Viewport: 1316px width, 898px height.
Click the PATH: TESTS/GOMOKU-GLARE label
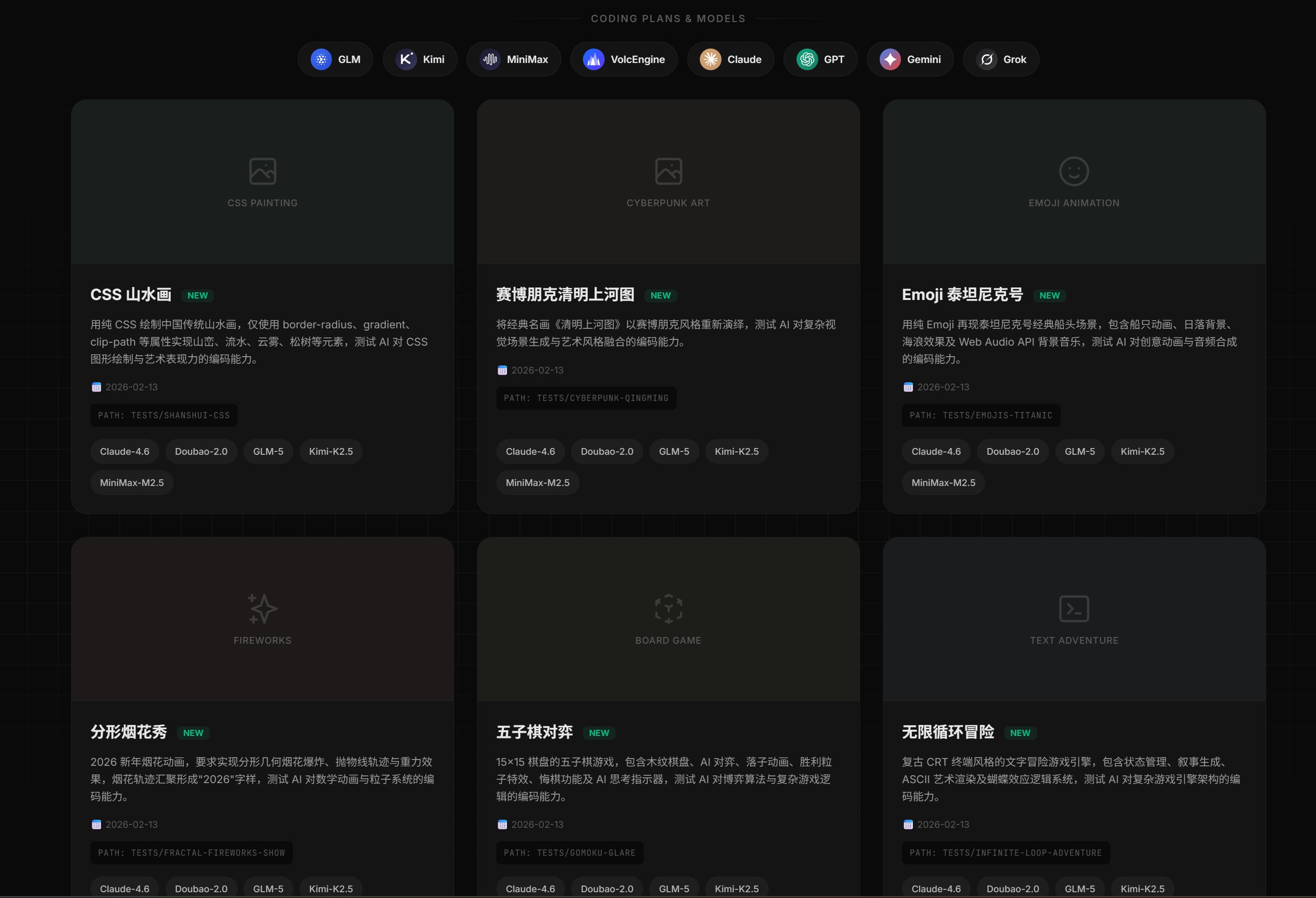point(569,853)
